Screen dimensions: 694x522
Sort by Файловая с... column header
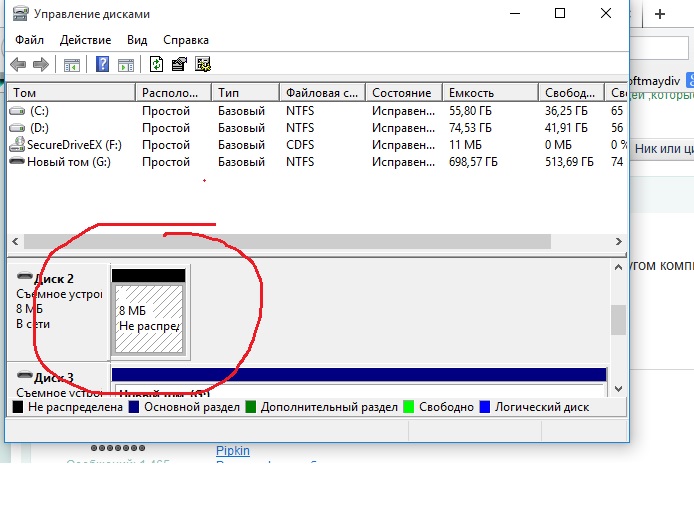[x=322, y=93]
